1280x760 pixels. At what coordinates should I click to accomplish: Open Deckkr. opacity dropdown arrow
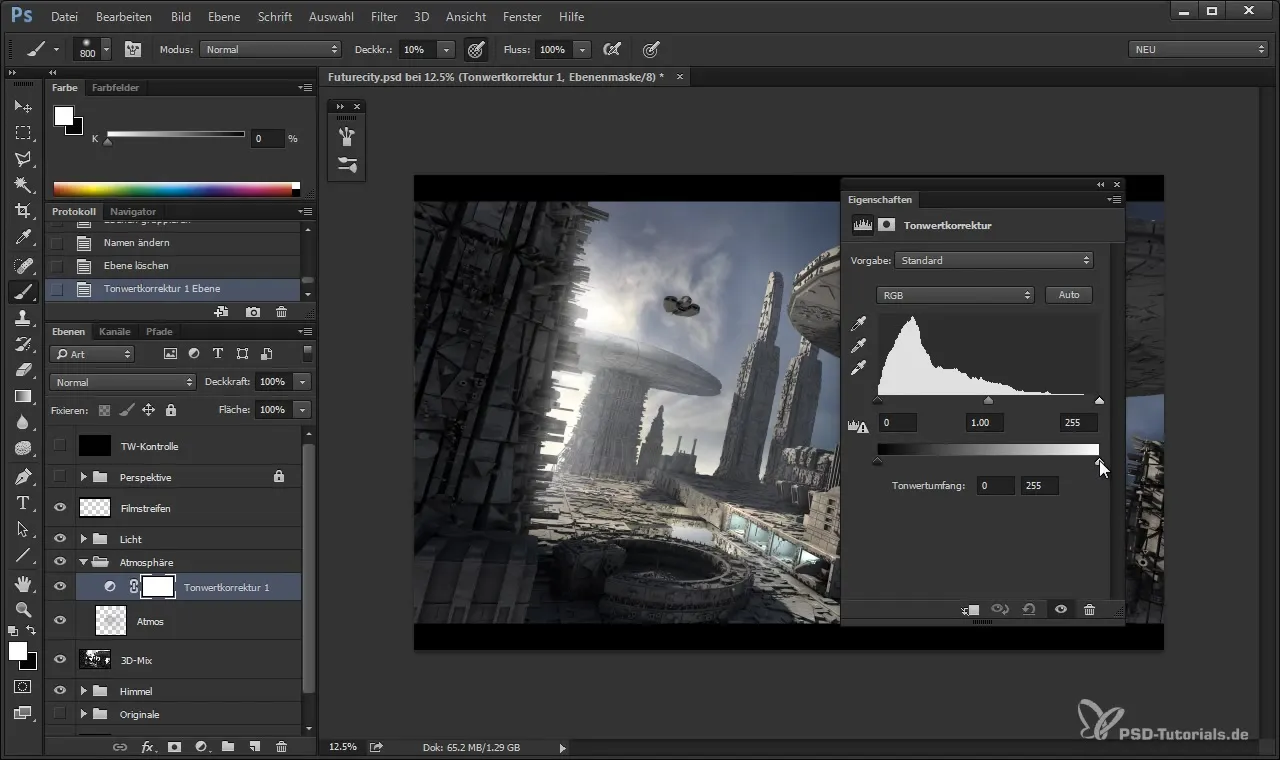(446, 49)
